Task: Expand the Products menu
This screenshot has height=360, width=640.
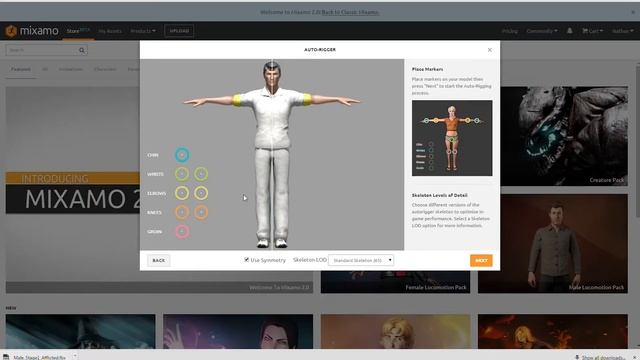Action: (x=143, y=31)
